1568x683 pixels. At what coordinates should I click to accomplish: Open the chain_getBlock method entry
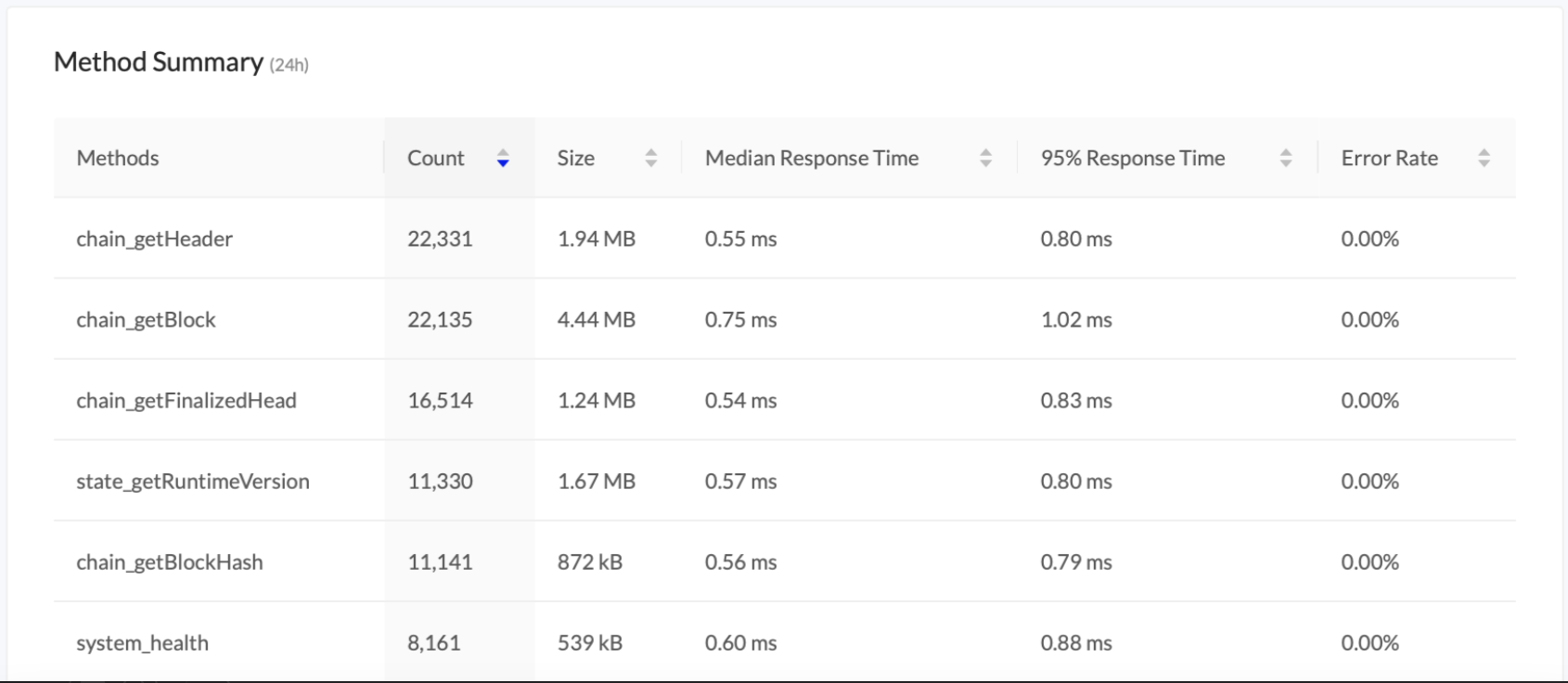[x=146, y=320]
